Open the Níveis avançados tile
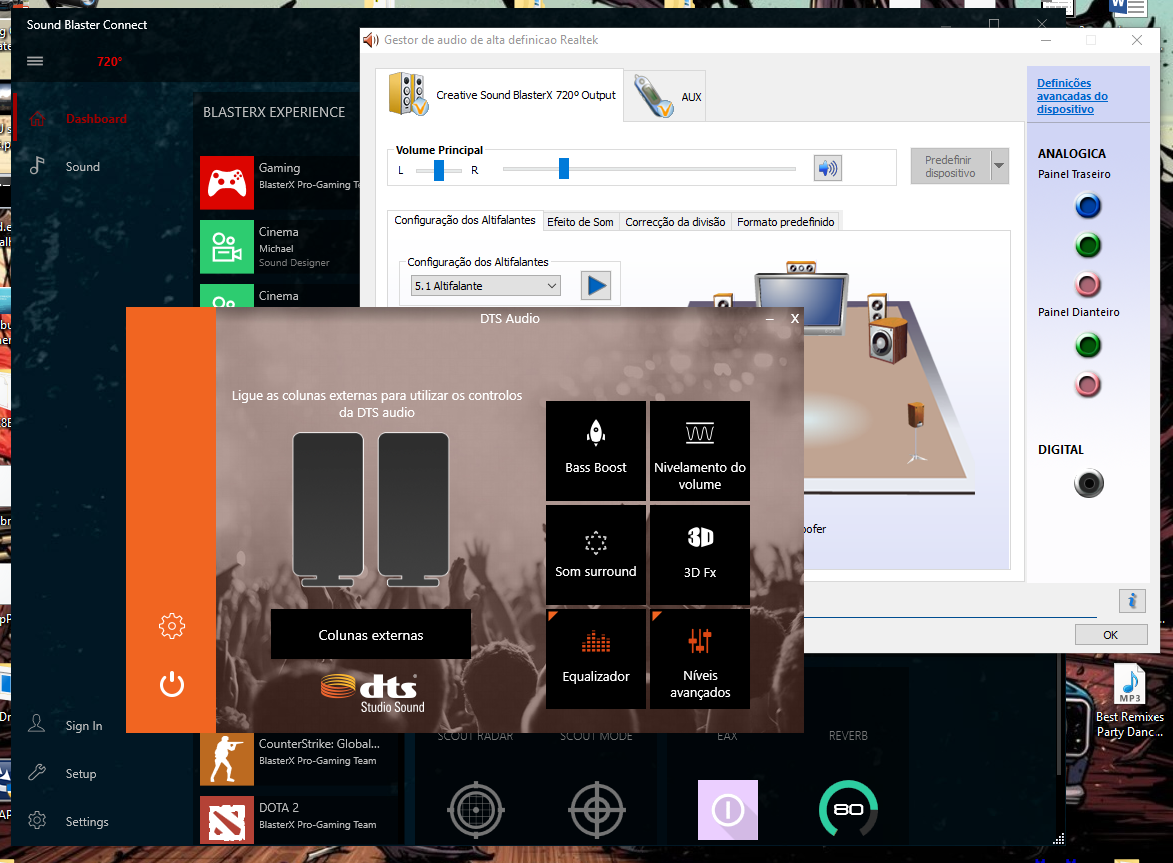Screen dimensions: 1173x863 click(x=699, y=659)
